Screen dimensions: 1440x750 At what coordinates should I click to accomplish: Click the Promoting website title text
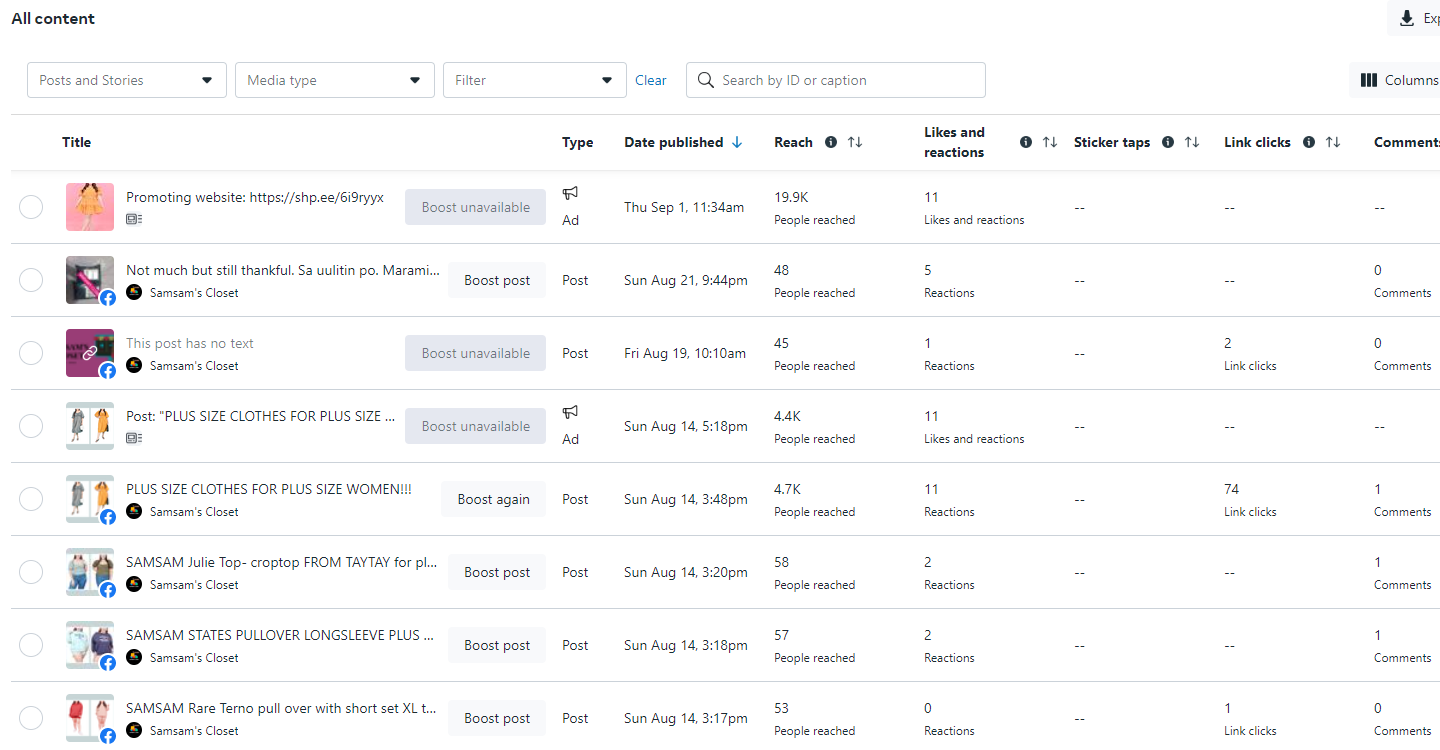coord(255,197)
